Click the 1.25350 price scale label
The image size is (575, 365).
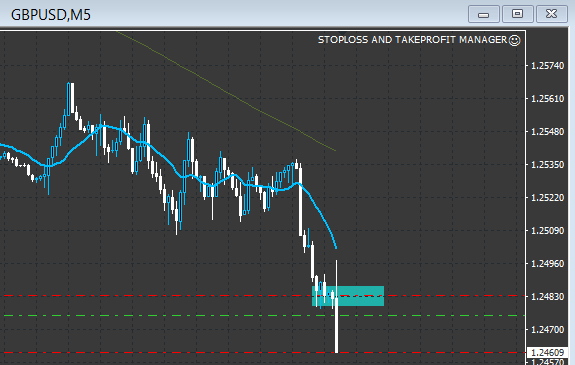pyautogui.click(x=547, y=165)
